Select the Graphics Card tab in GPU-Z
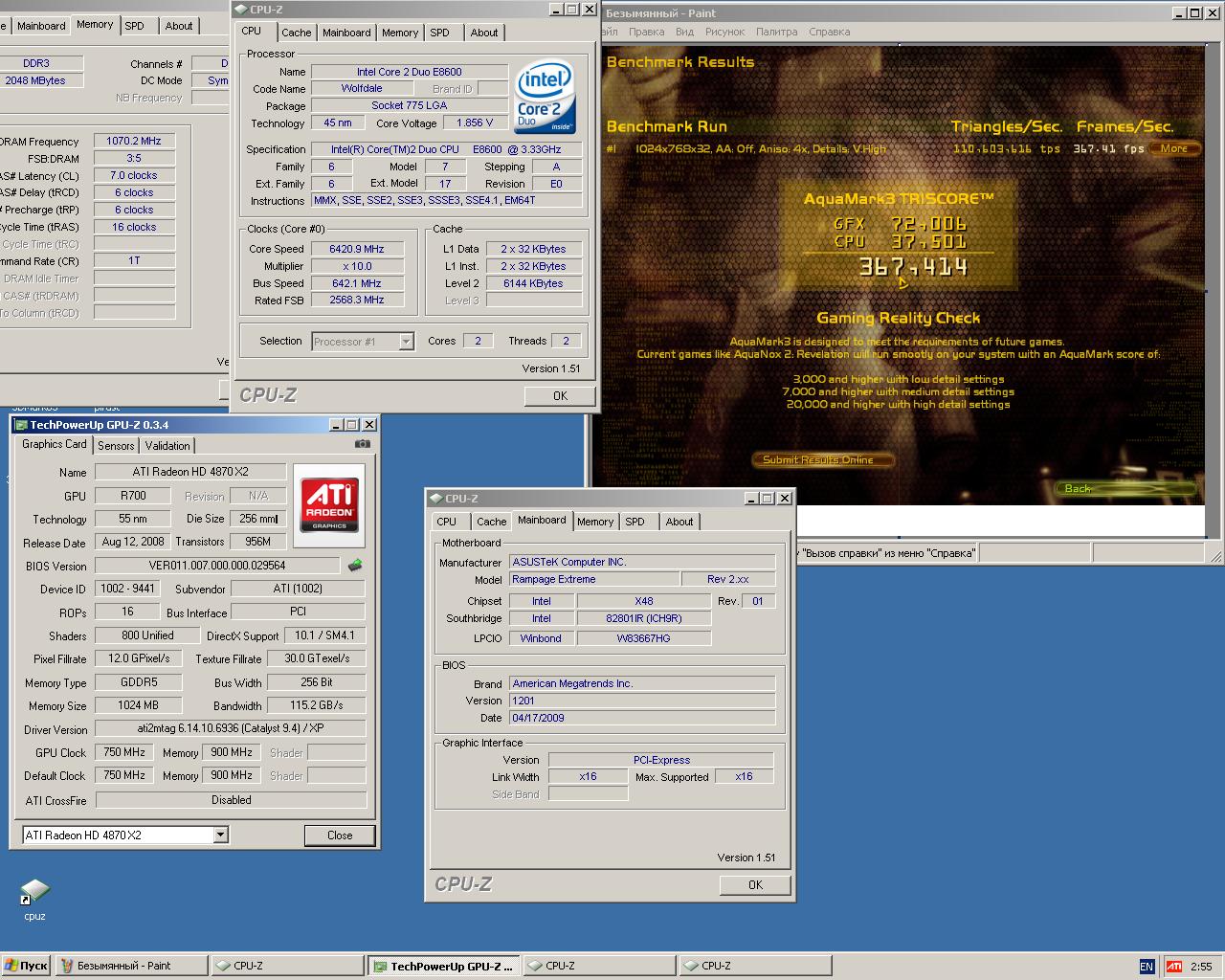The width and height of the screenshot is (1225, 980). pos(55,444)
